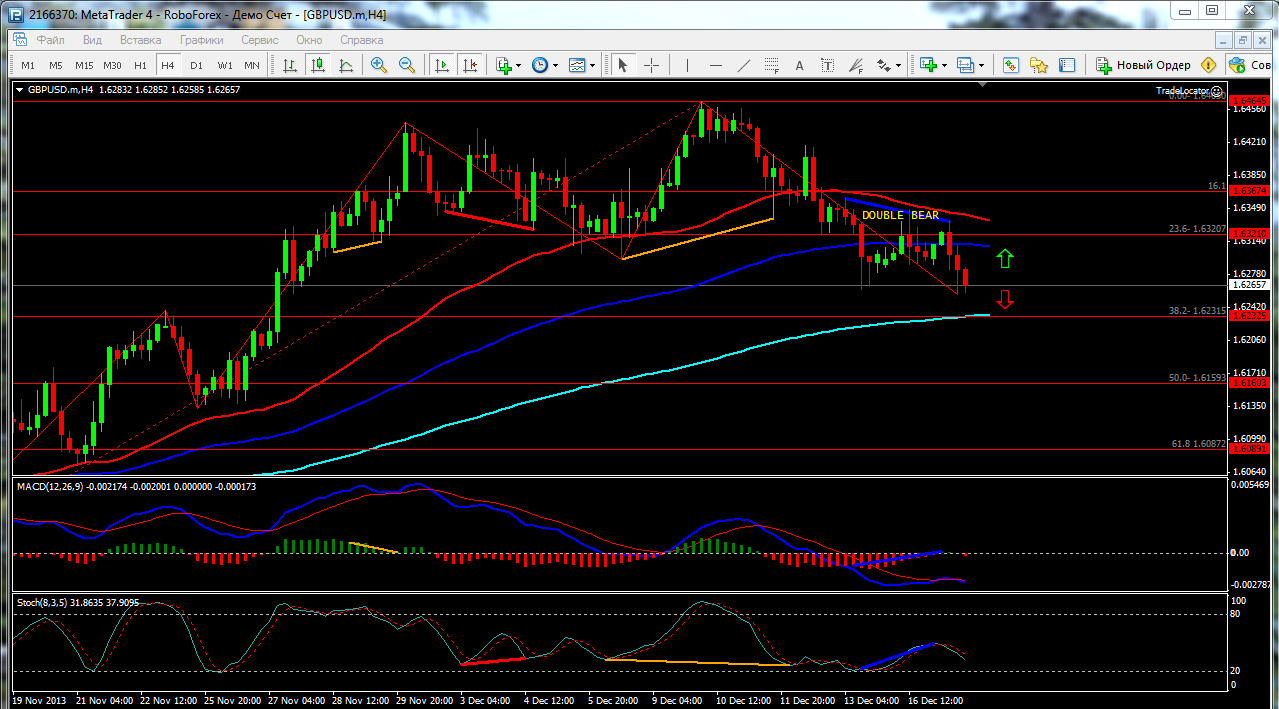Switch timeframe to D1
The width and height of the screenshot is (1279, 709).
click(196, 65)
